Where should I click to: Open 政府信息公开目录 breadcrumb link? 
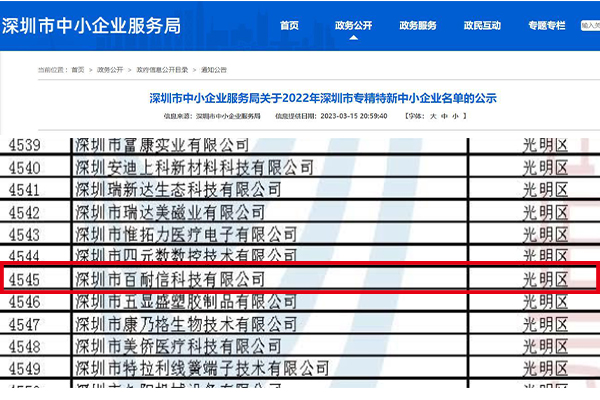click(x=162, y=70)
